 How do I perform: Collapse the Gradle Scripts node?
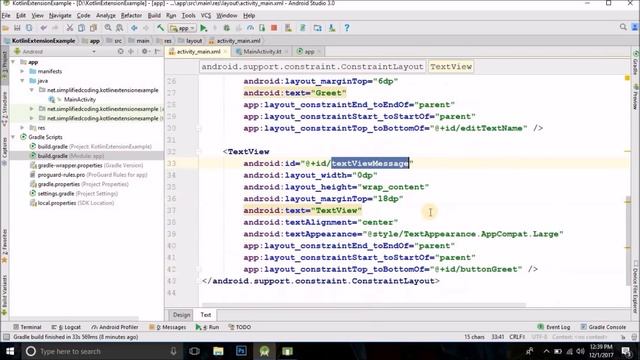tap(13, 137)
